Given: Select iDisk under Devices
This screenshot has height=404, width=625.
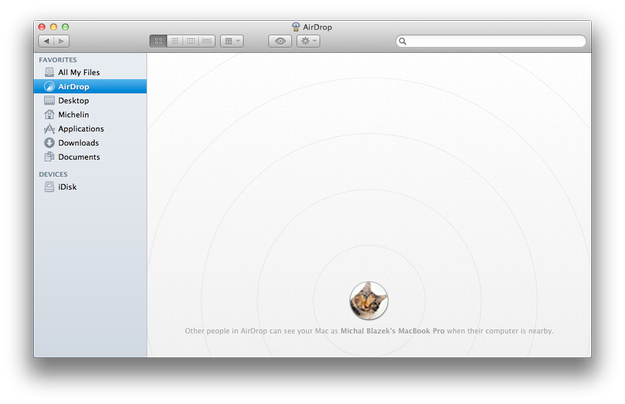Looking at the screenshot, I should (90, 187).
